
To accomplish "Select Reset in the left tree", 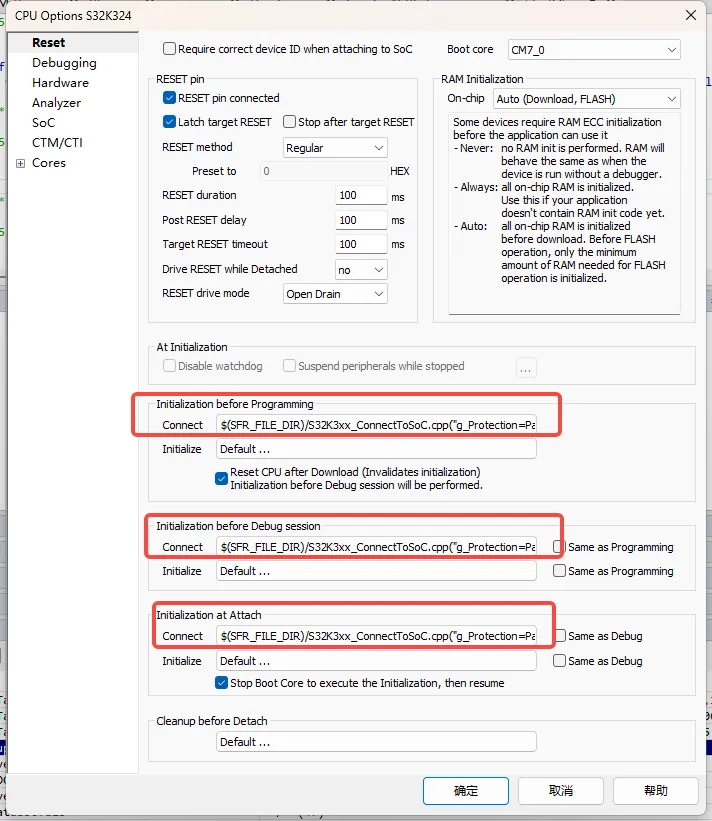I will (48, 42).
